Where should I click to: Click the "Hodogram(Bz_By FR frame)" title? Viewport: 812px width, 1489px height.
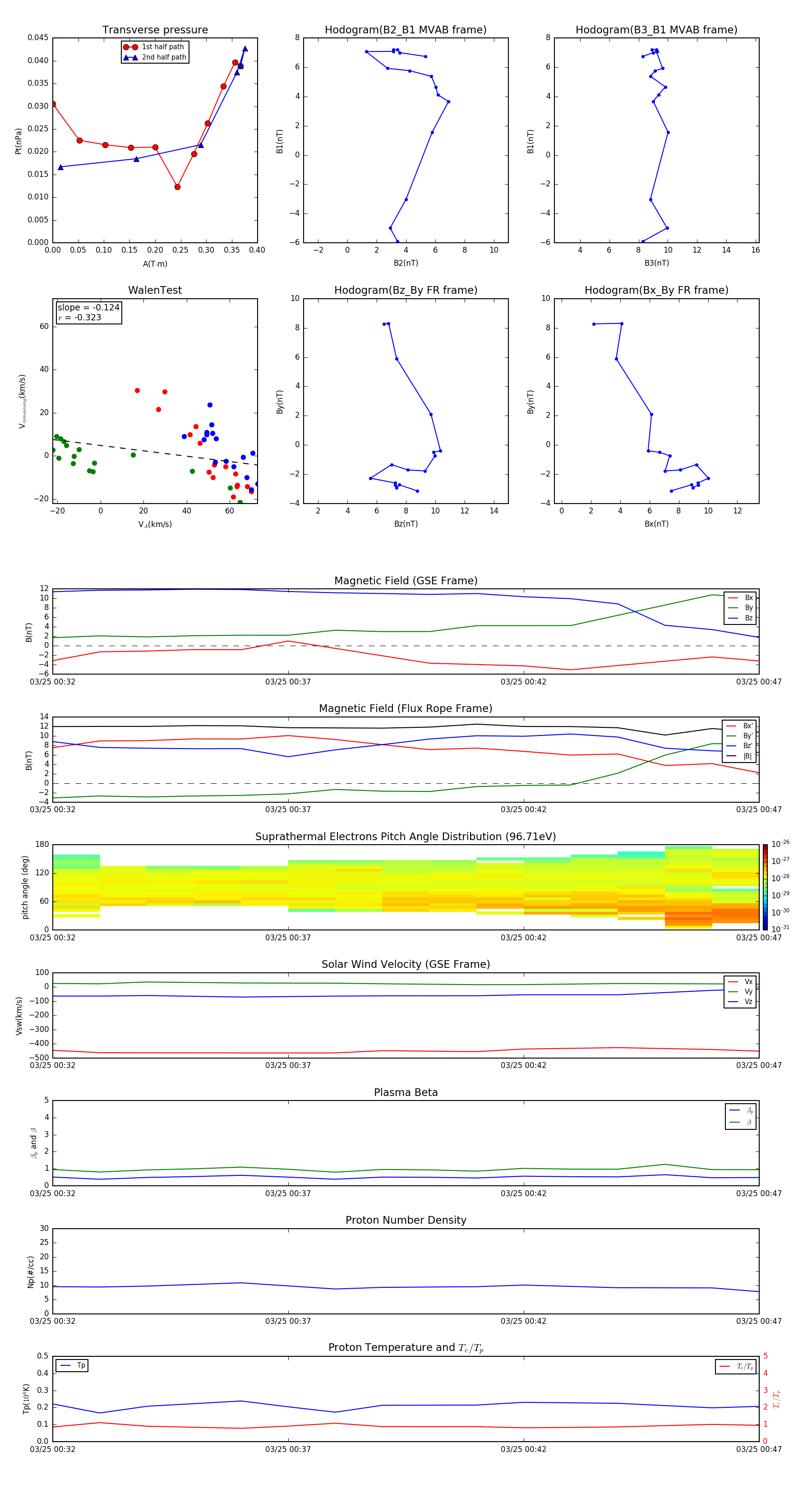pyautogui.click(x=406, y=290)
